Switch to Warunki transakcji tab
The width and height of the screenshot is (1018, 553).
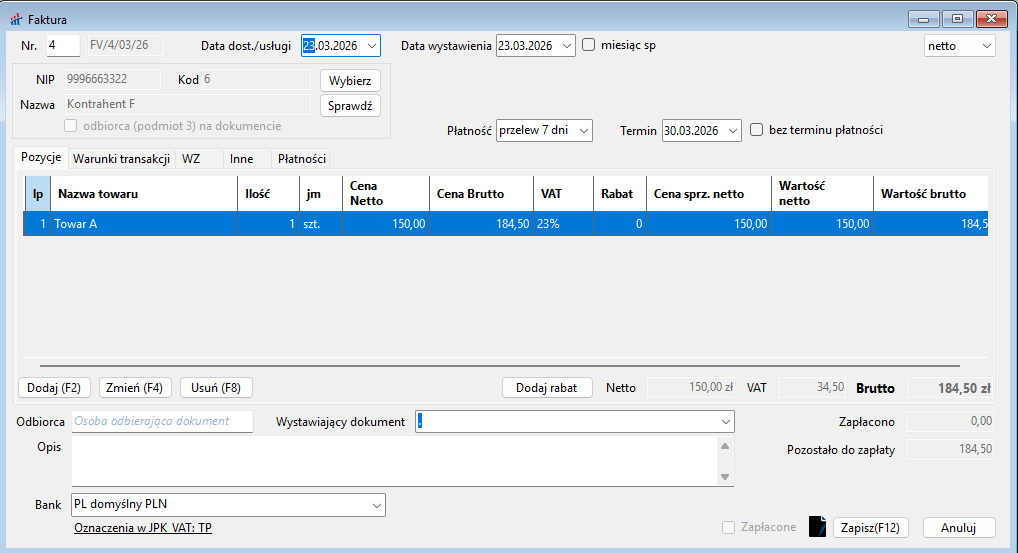point(121,159)
